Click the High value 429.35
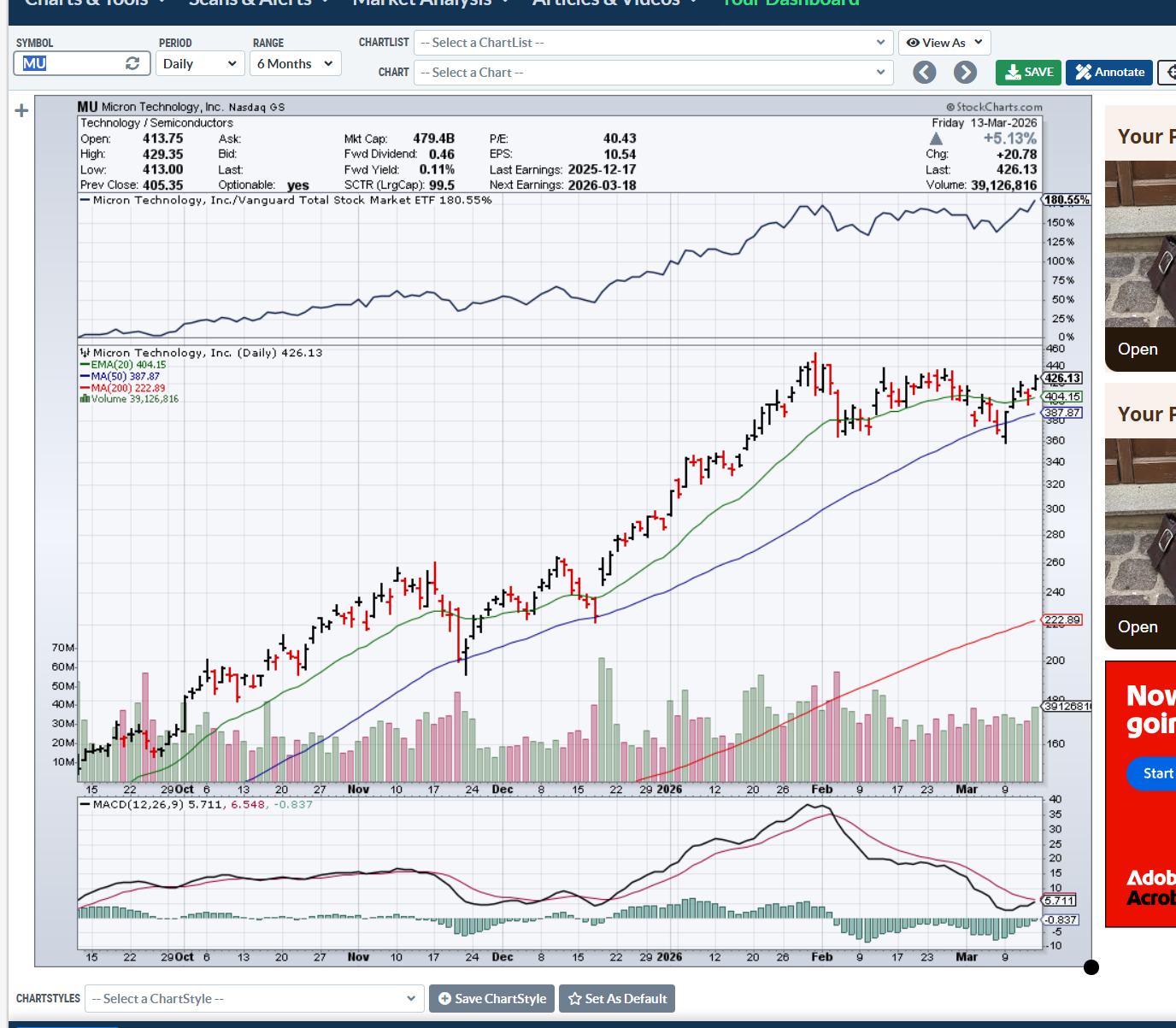Screen dimensions: 1176x1028 (x=162, y=154)
